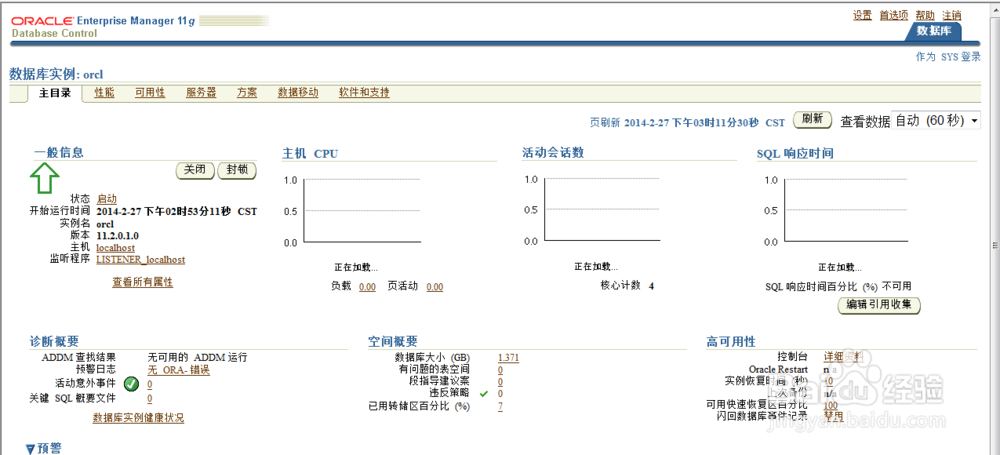Click the 实例恢复时间 value link
1000x455 pixels.
tap(828, 381)
